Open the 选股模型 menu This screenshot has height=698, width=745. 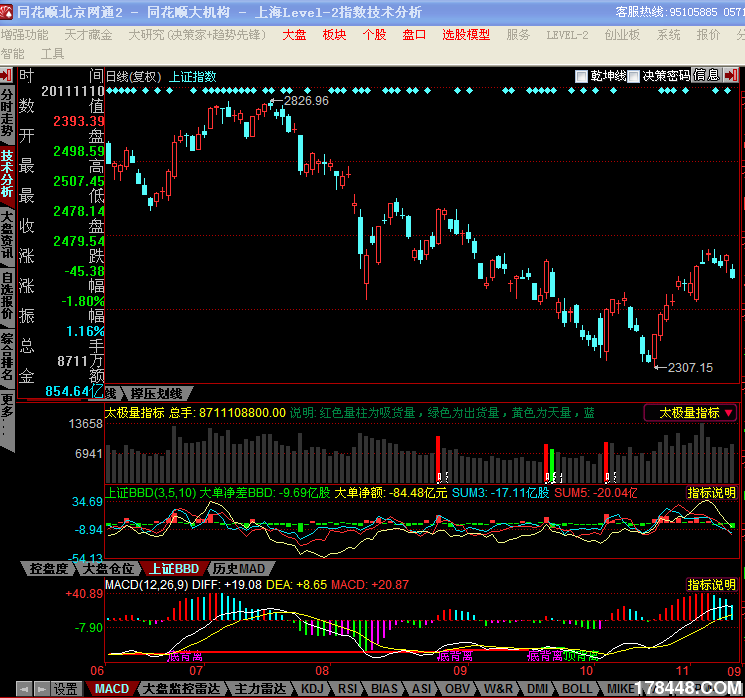point(466,35)
